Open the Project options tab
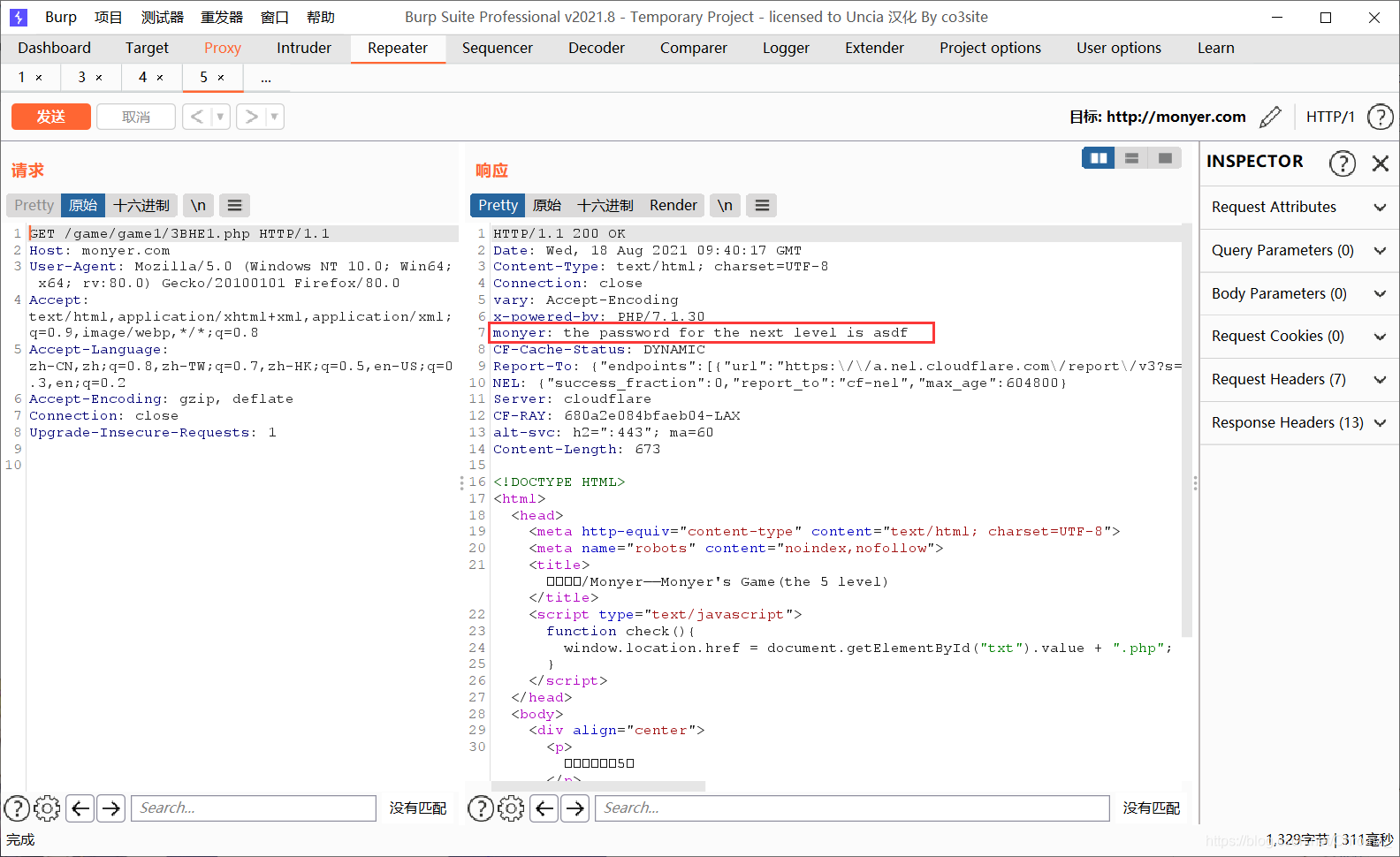1400x857 pixels. [x=990, y=48]
